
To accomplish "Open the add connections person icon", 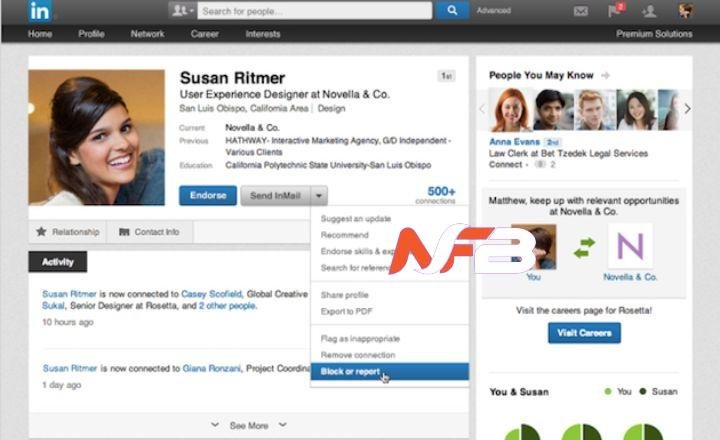I will [649, 11].
